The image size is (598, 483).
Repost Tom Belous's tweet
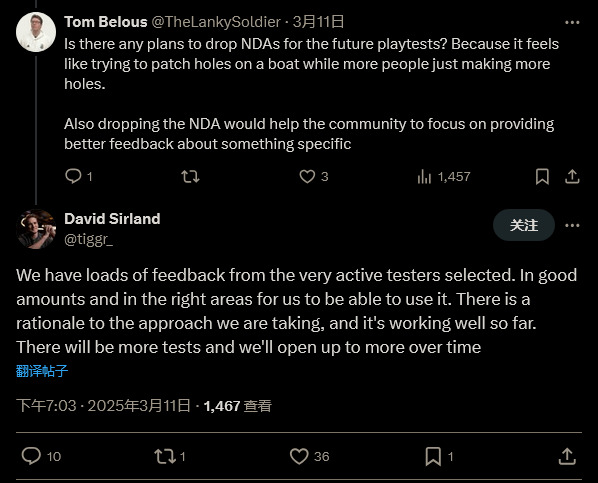tap(190, 177)
